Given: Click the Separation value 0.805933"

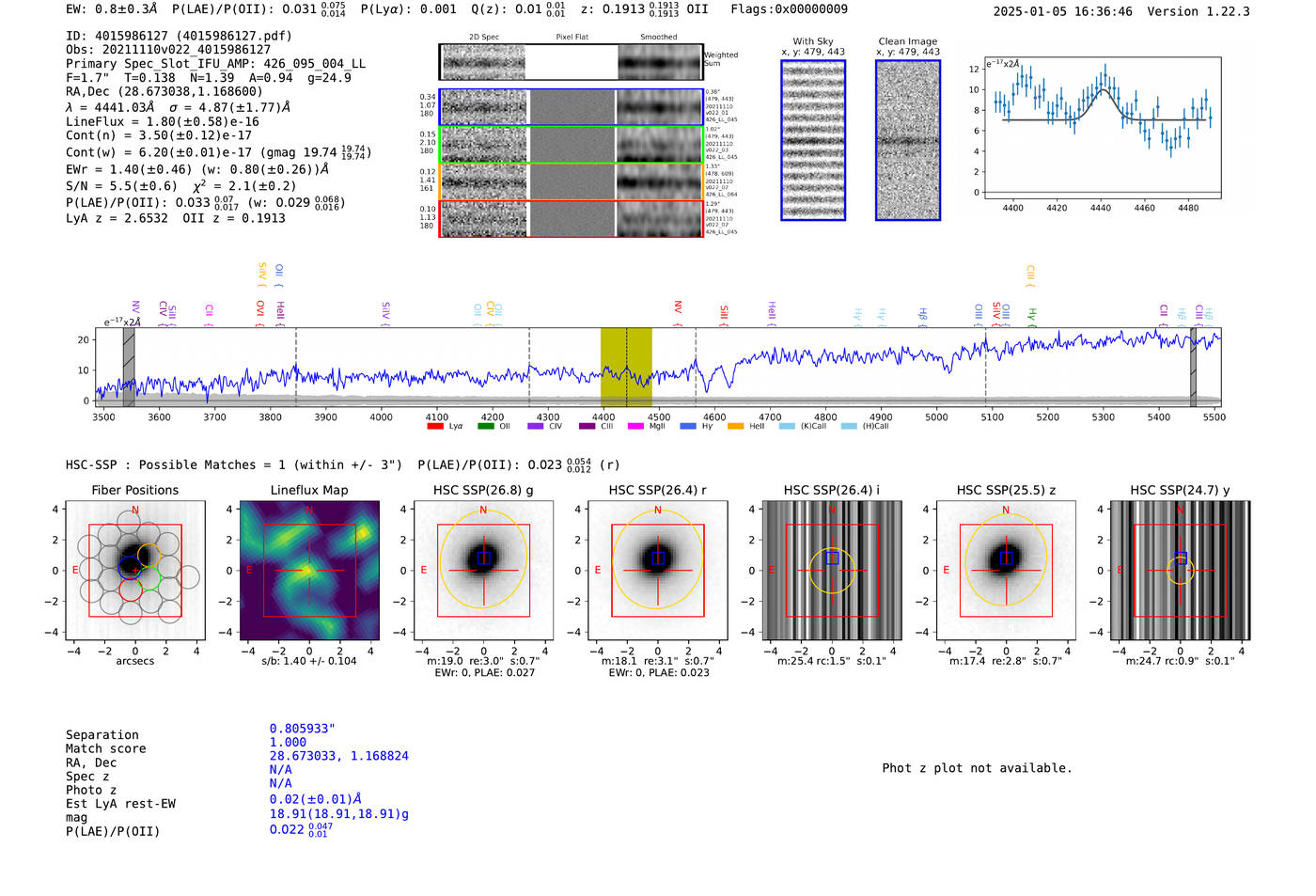Looking at the screenshot, I should [302, 729].
